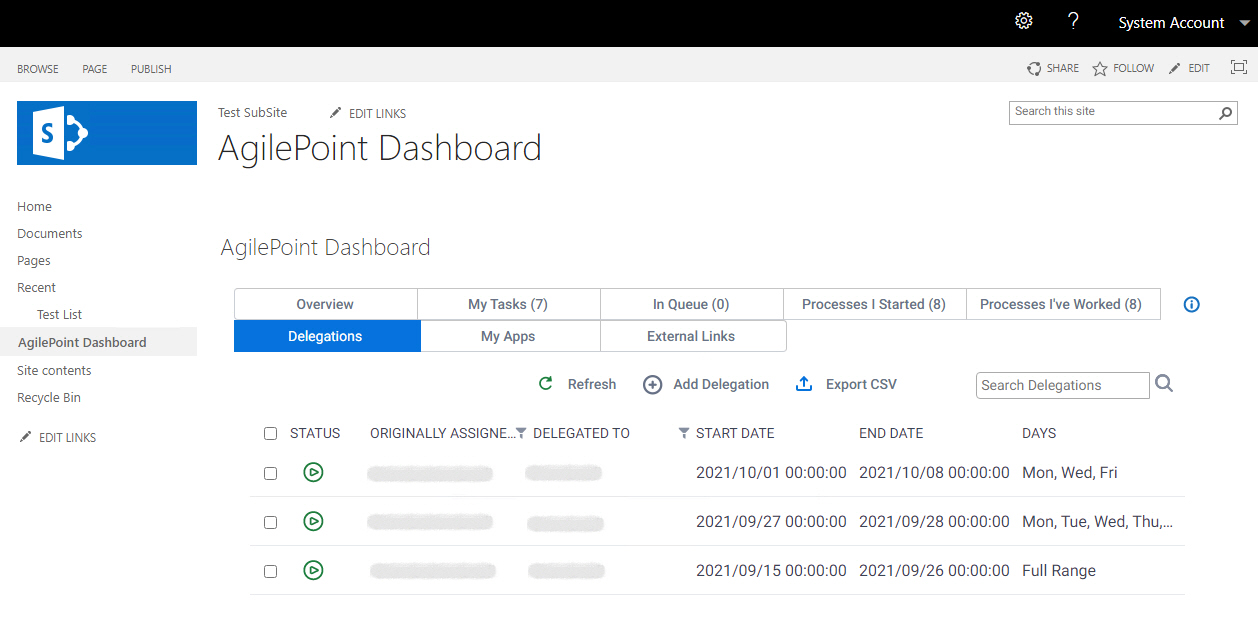Viewport: 1258px width, 640px height.
Task: Sort by STATUS column header
Action: click(x=315, y=433)
